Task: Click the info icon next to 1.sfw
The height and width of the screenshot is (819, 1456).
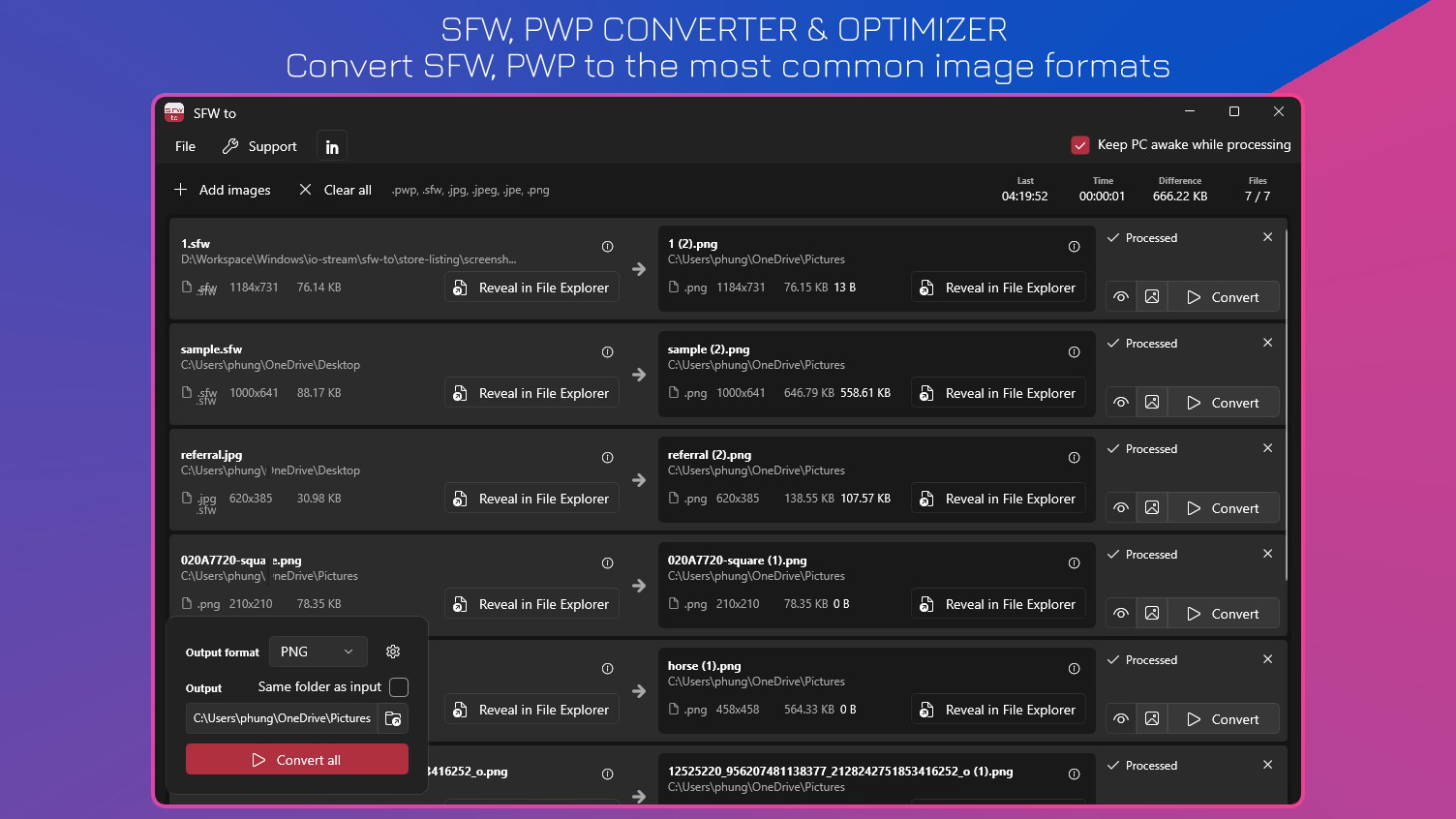Action: [x=607, y=247]
